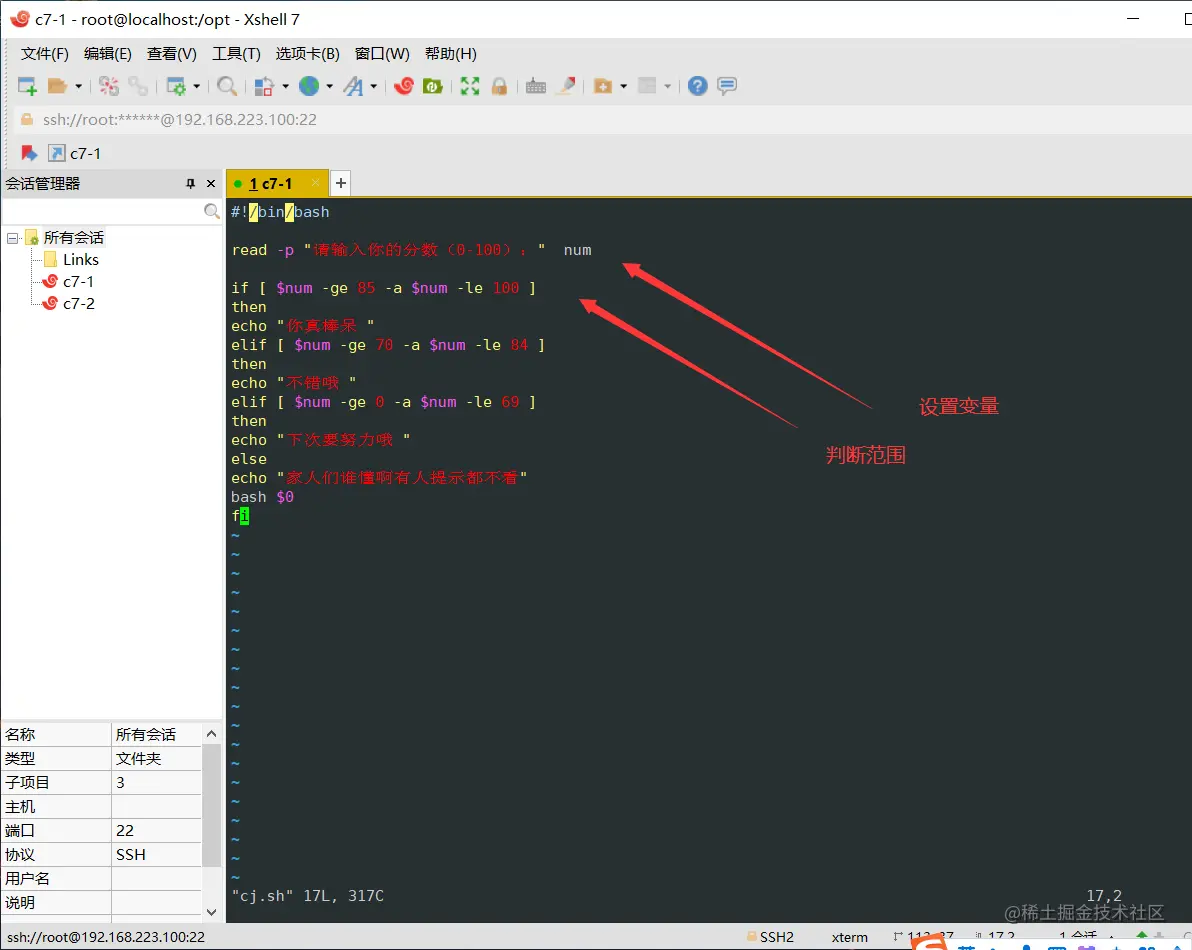Expand the Encoding globe dropdown arrow
This screenshot has width=1192, height=950.
pos(329,87)
